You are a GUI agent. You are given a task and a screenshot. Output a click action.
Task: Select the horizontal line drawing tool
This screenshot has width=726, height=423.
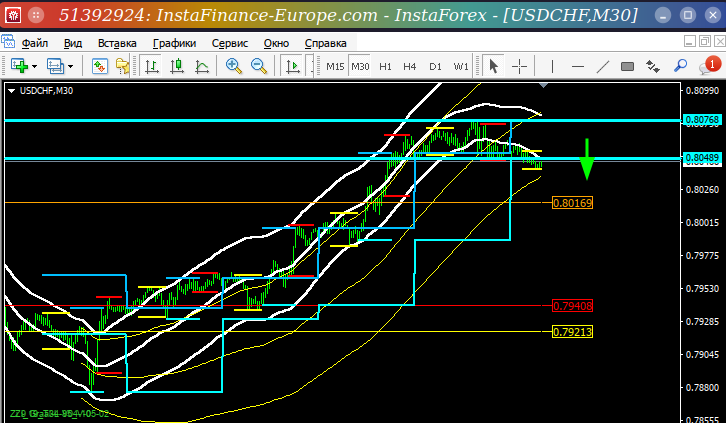point(578,67)
